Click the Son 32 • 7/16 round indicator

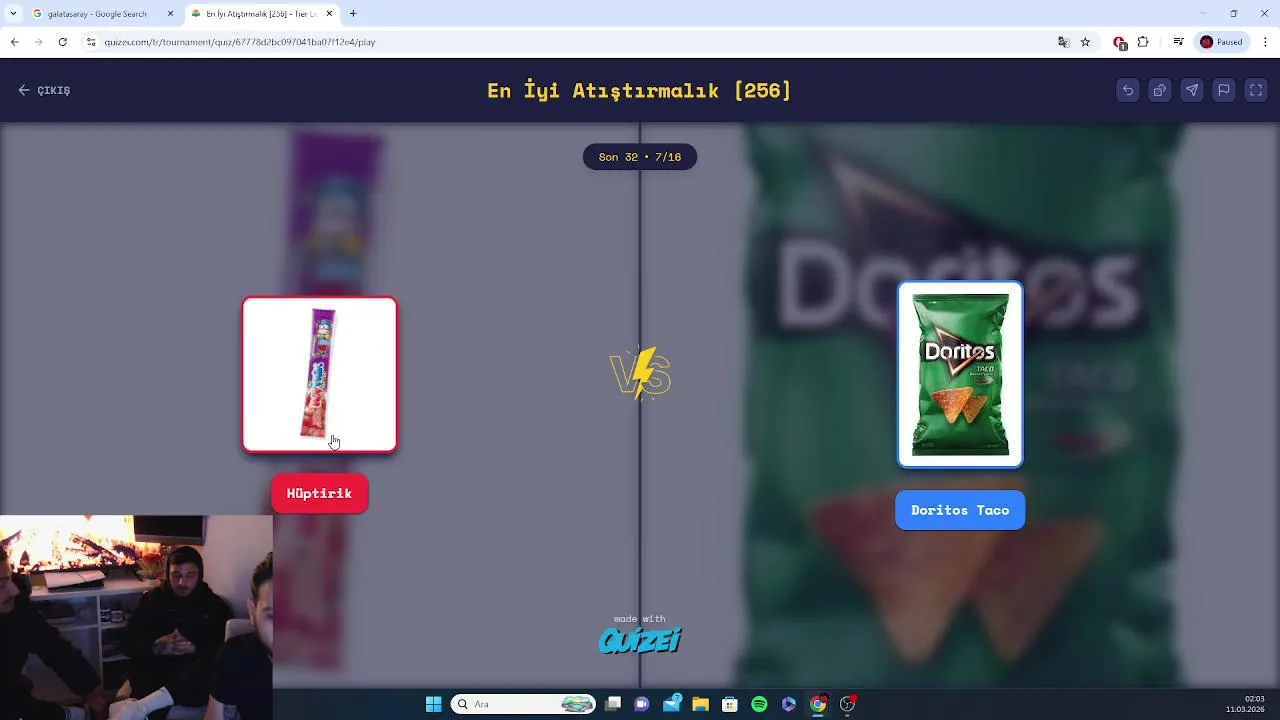coord(640,157)
